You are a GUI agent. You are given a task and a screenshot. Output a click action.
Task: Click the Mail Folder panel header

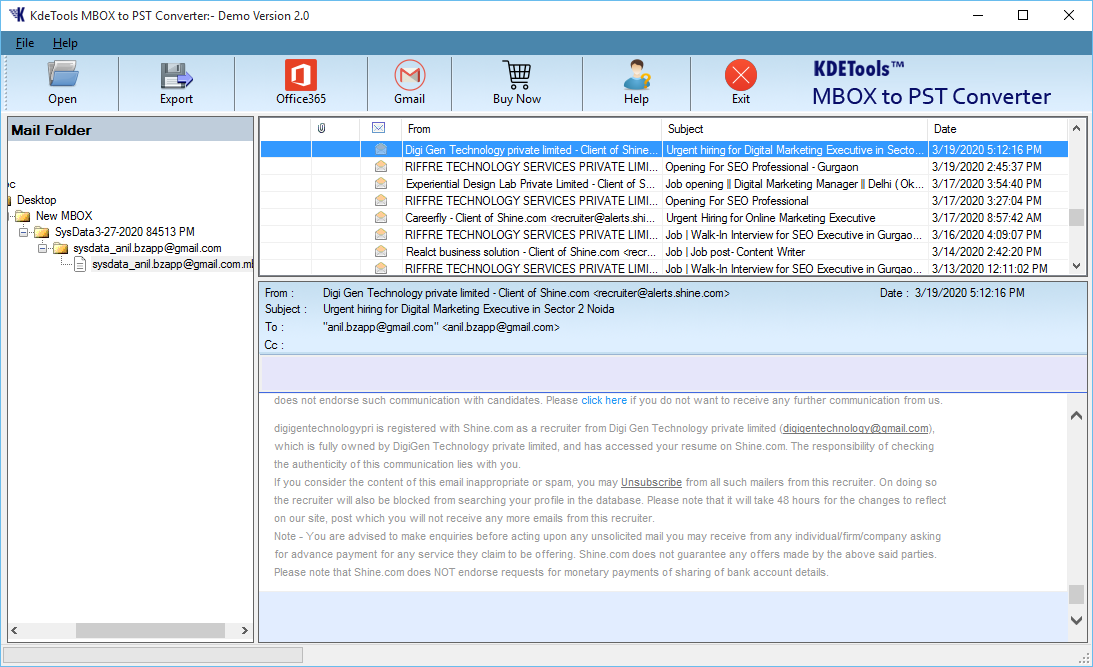click(x=130, y=130)
